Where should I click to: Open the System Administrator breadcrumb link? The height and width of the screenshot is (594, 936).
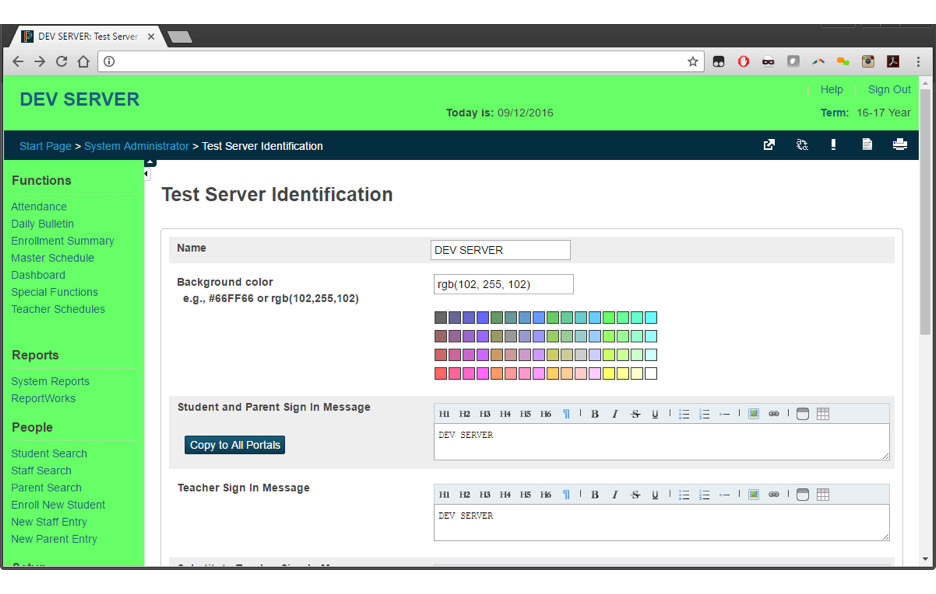pyautogui.click(x=136, y=146)
